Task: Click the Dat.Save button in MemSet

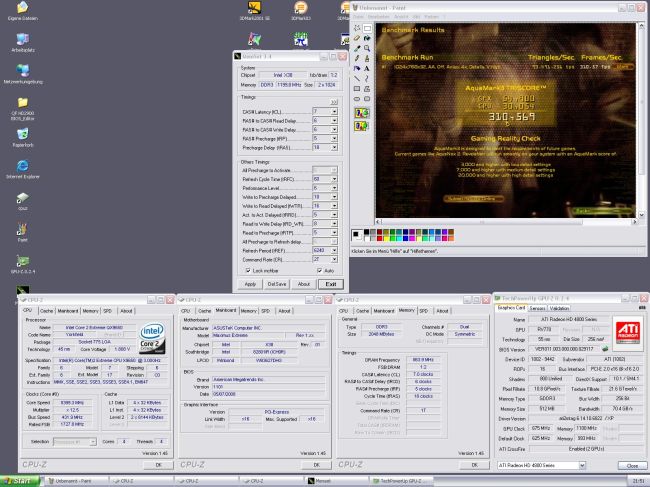Action: point(276,284)
